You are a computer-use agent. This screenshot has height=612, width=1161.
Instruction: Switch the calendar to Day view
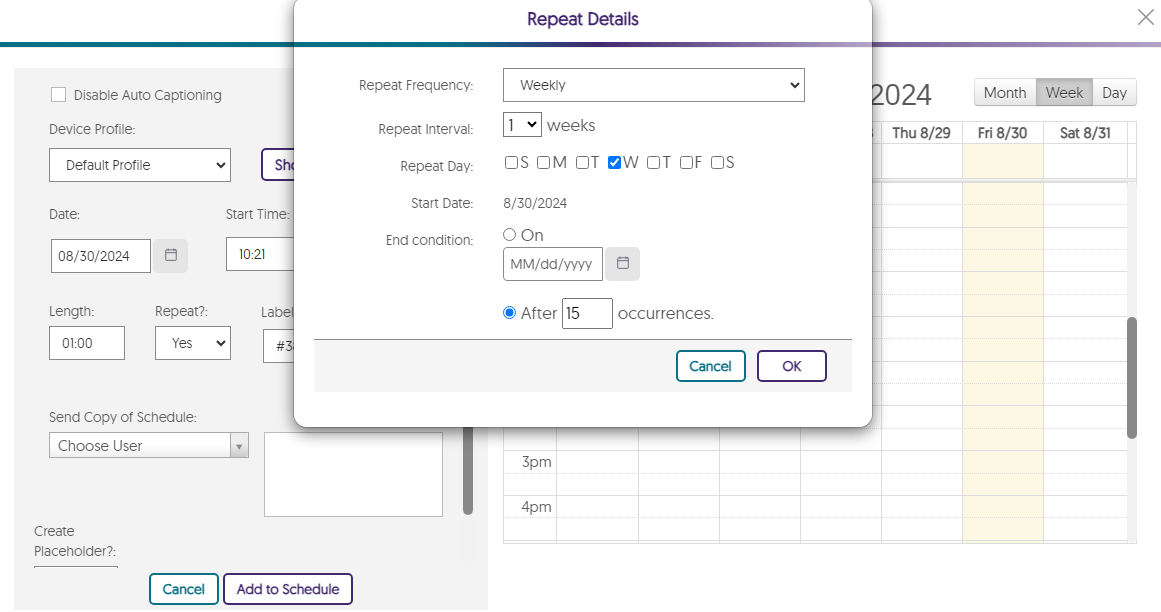pyautogui.click(x=1114, y=93)
